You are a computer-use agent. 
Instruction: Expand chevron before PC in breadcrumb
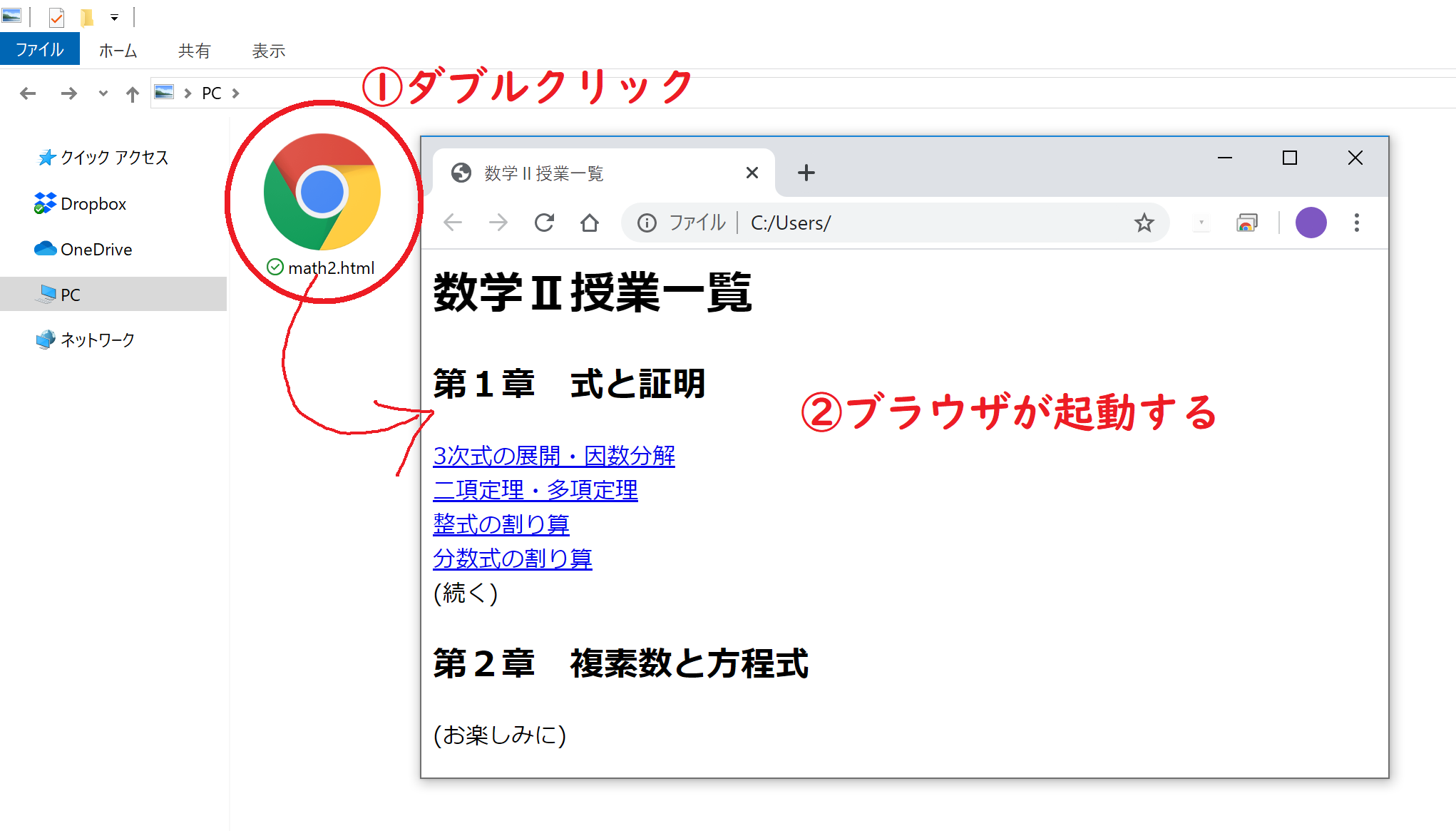coord(188,93)
